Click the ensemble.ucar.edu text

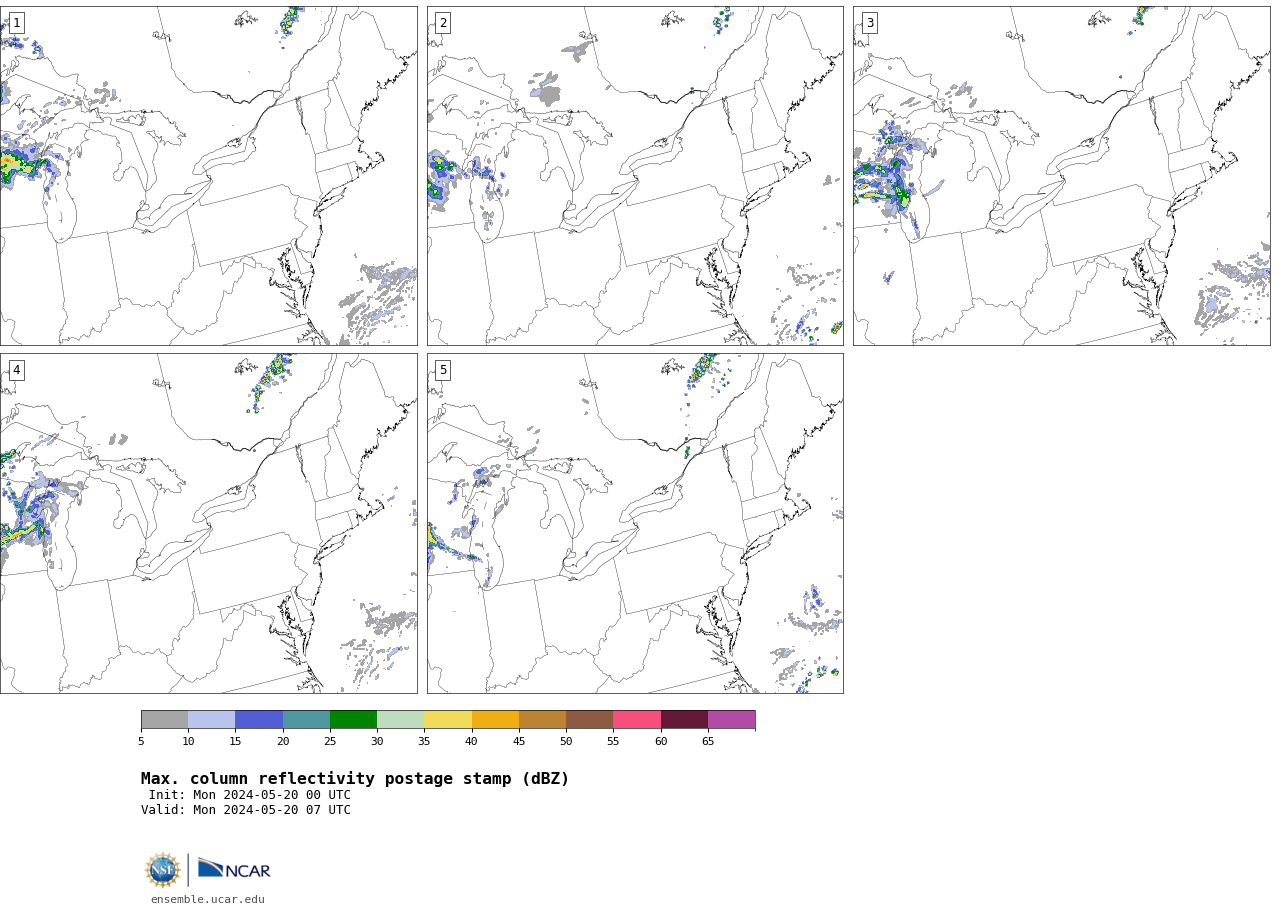tap(208, 900)
